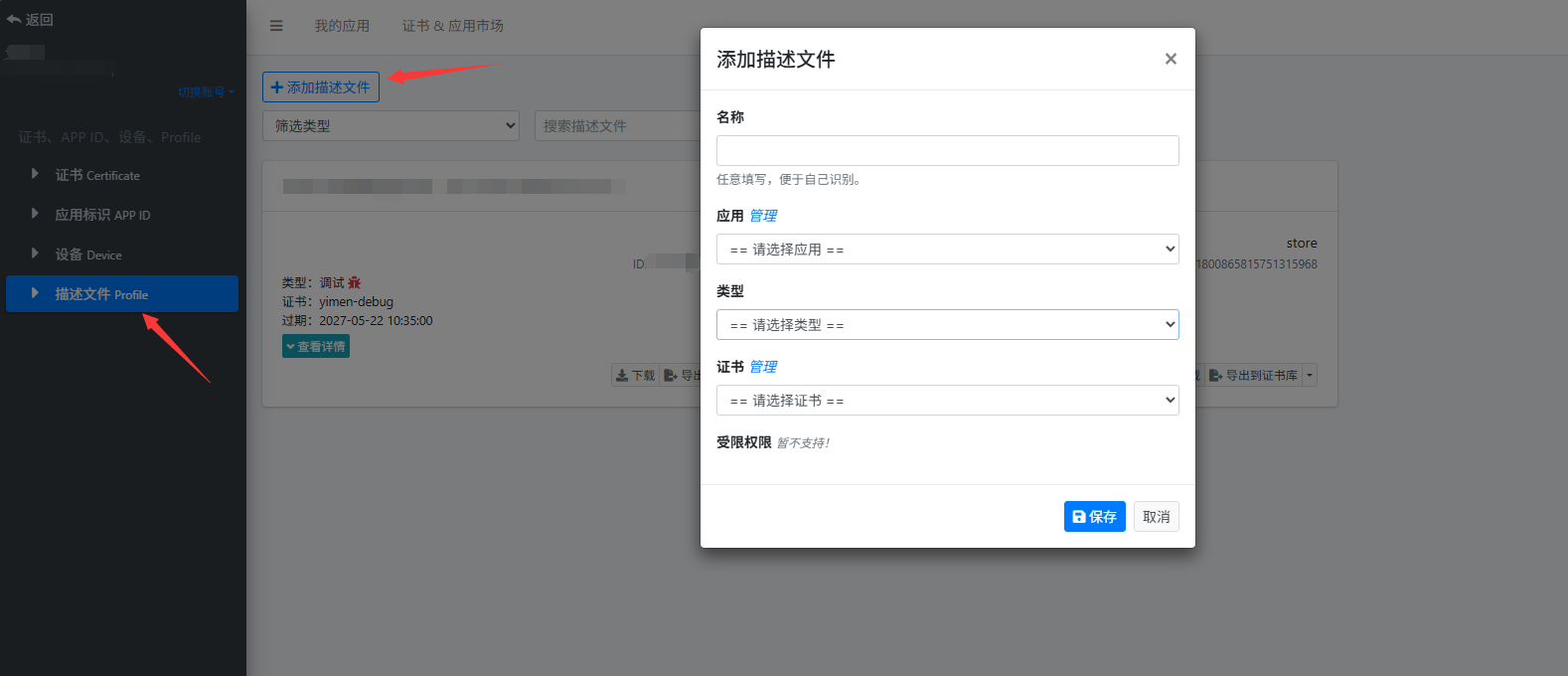The width and height of the screenshot is (1568, 676).
Task: Open the 切换账号 account switcher
Action: (206, 91)
